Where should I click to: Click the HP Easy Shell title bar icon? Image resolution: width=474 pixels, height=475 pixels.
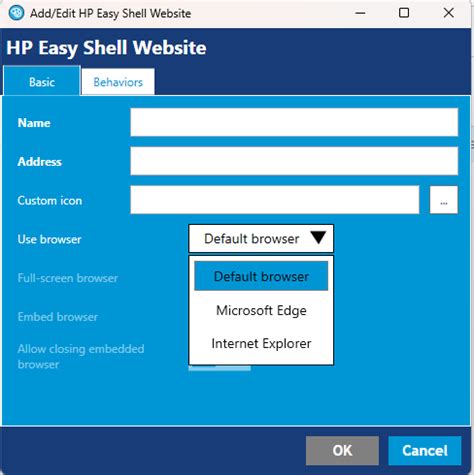(16, 13)
